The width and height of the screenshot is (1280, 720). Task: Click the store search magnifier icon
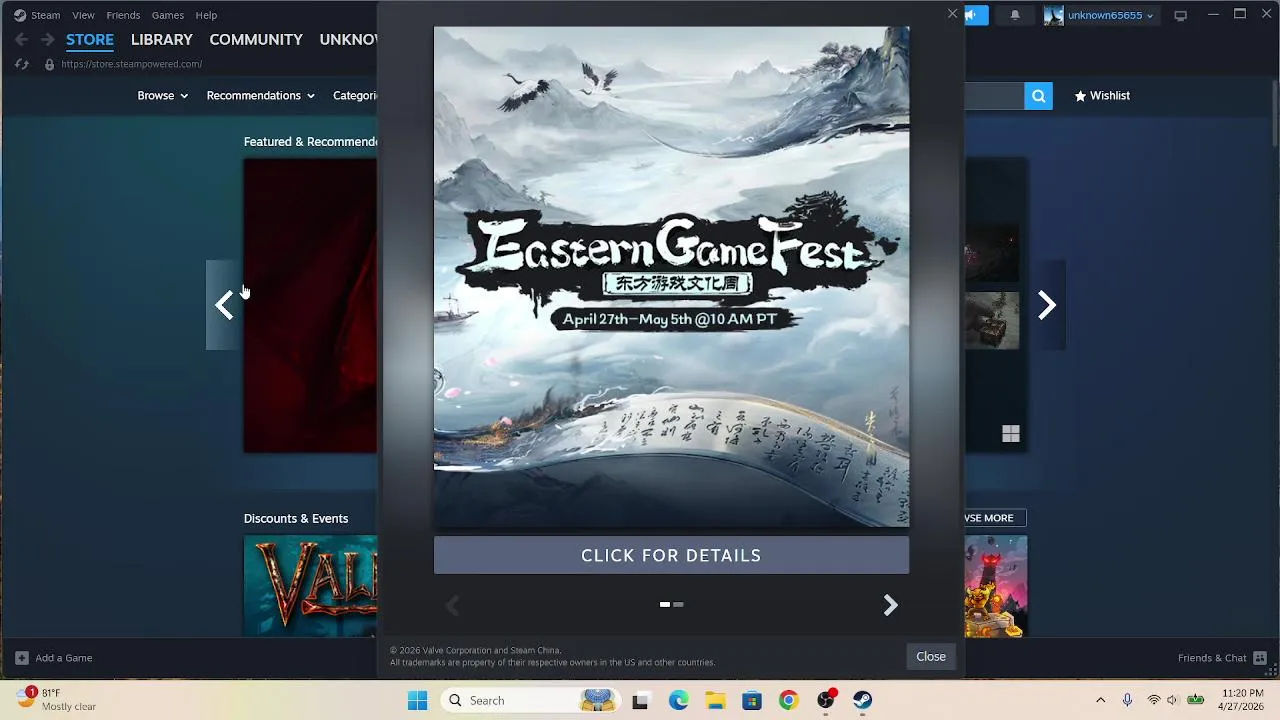tap(1038, 96)
